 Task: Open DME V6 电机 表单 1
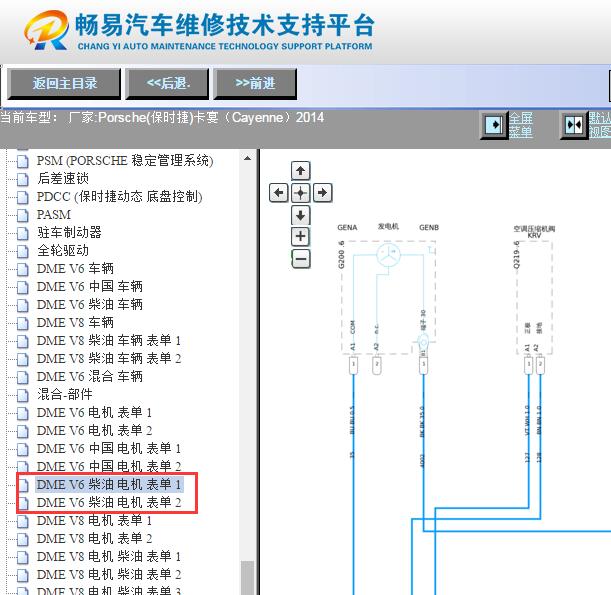coord(94,412)
